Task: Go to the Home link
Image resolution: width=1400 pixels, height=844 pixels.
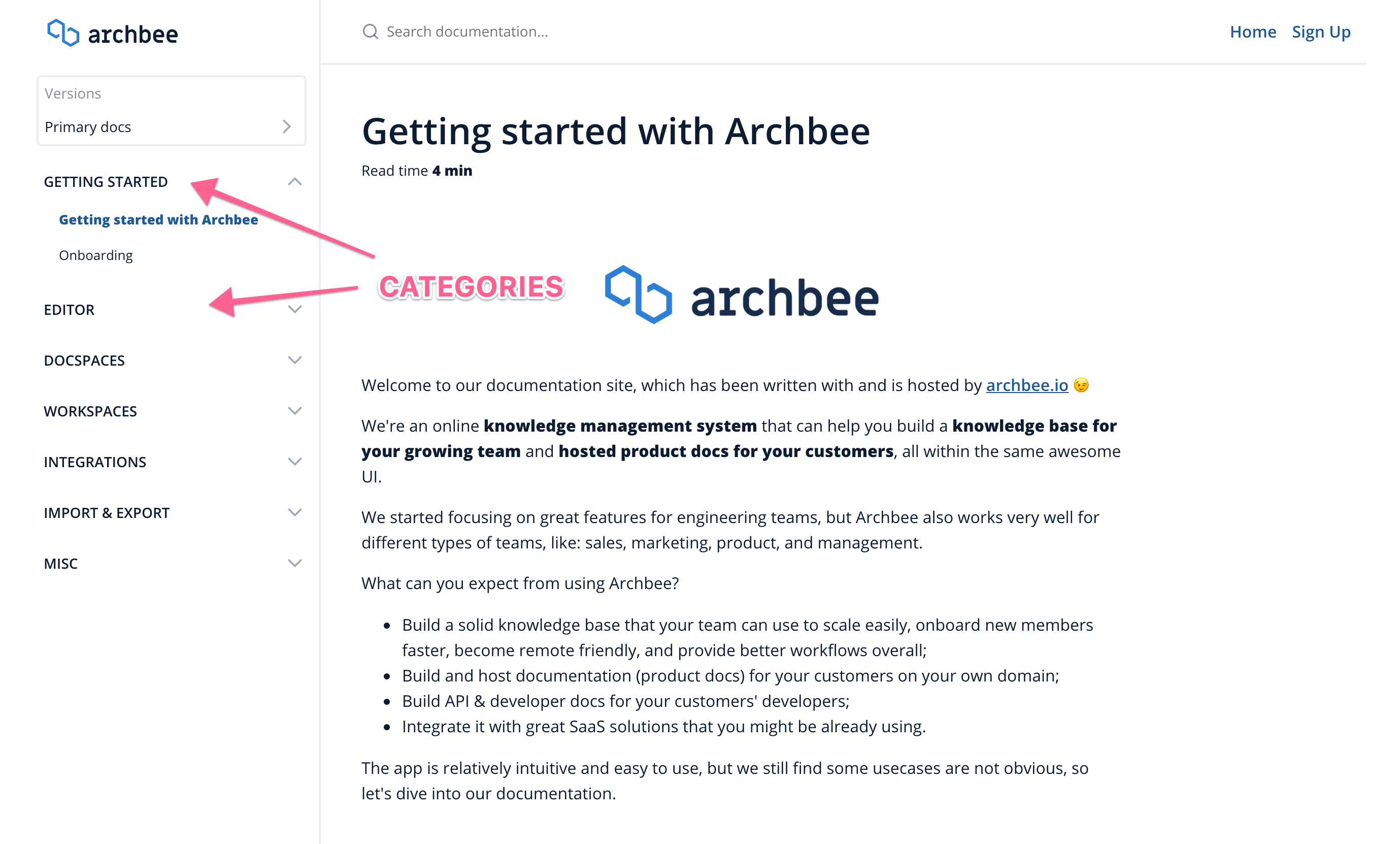Action: click(x=1253, y=32)
